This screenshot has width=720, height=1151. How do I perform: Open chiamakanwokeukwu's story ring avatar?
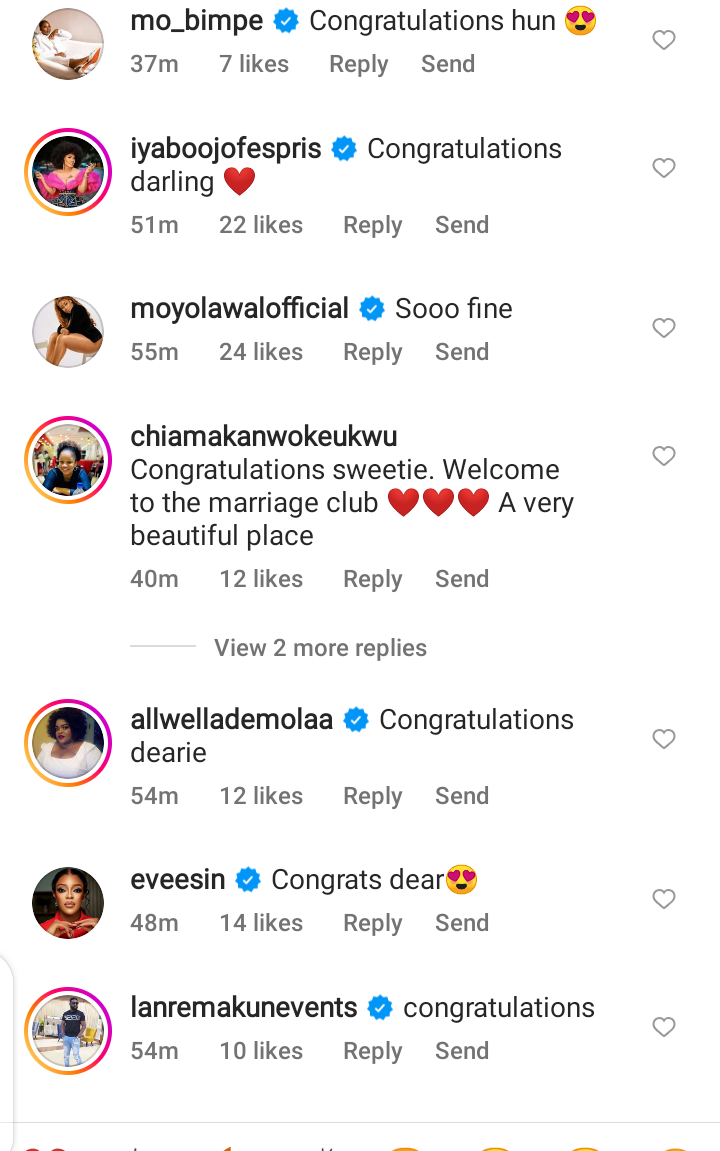(x=68, y=460)
